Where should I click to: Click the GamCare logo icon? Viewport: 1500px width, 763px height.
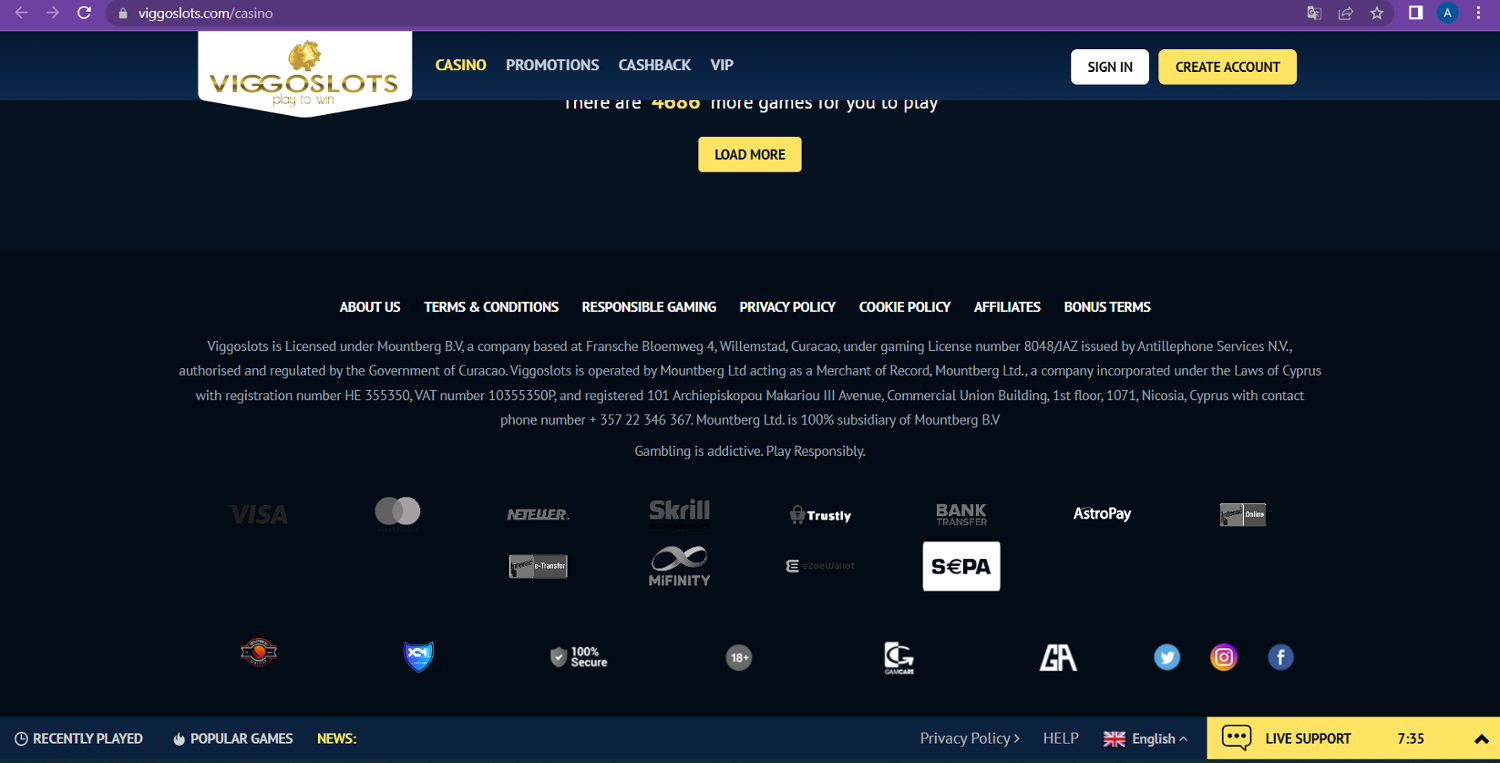coord(898,657)
